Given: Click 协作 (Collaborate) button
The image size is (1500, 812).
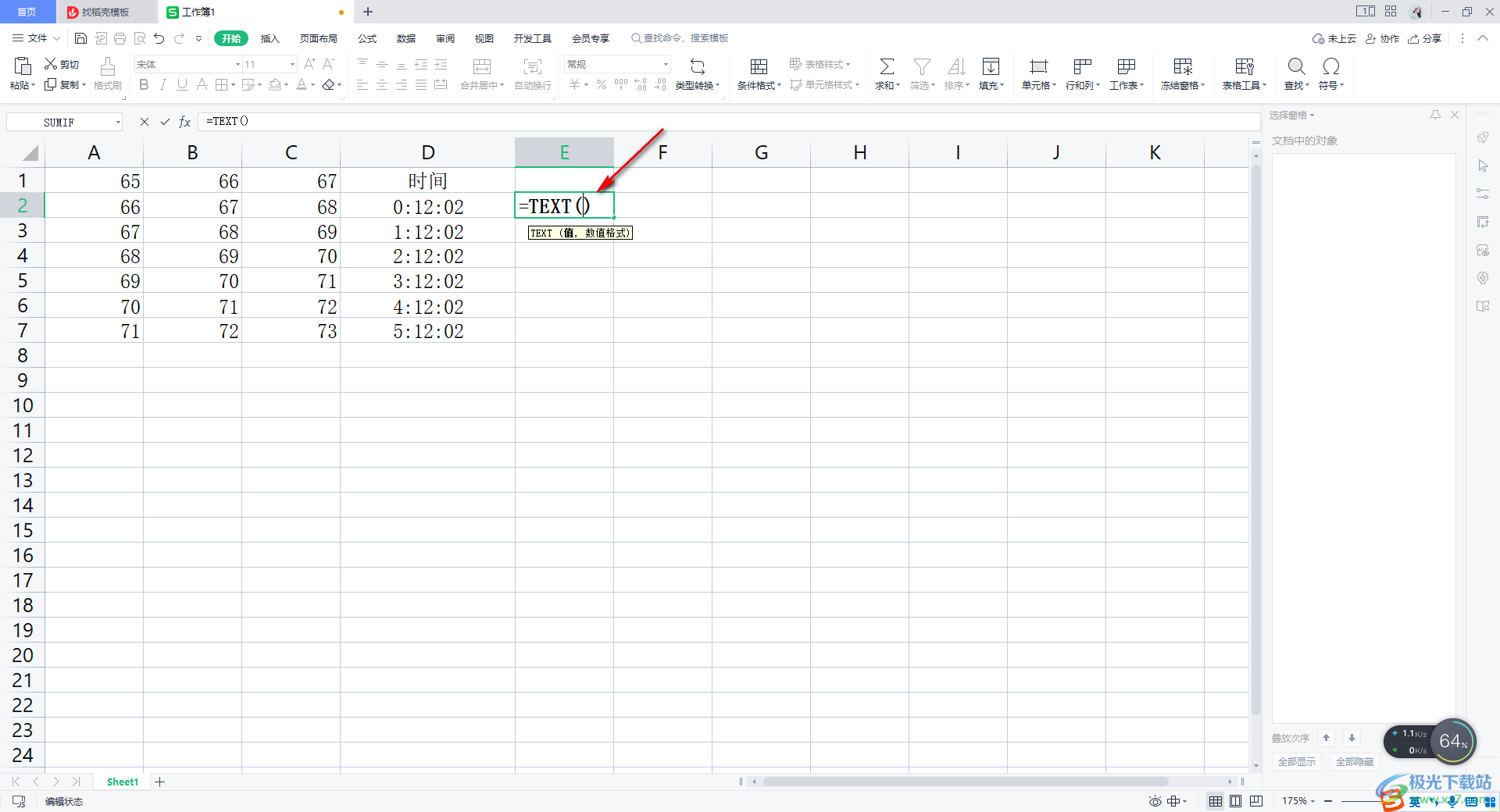Looking at the screenshot, I should [x=1382, y=38].
